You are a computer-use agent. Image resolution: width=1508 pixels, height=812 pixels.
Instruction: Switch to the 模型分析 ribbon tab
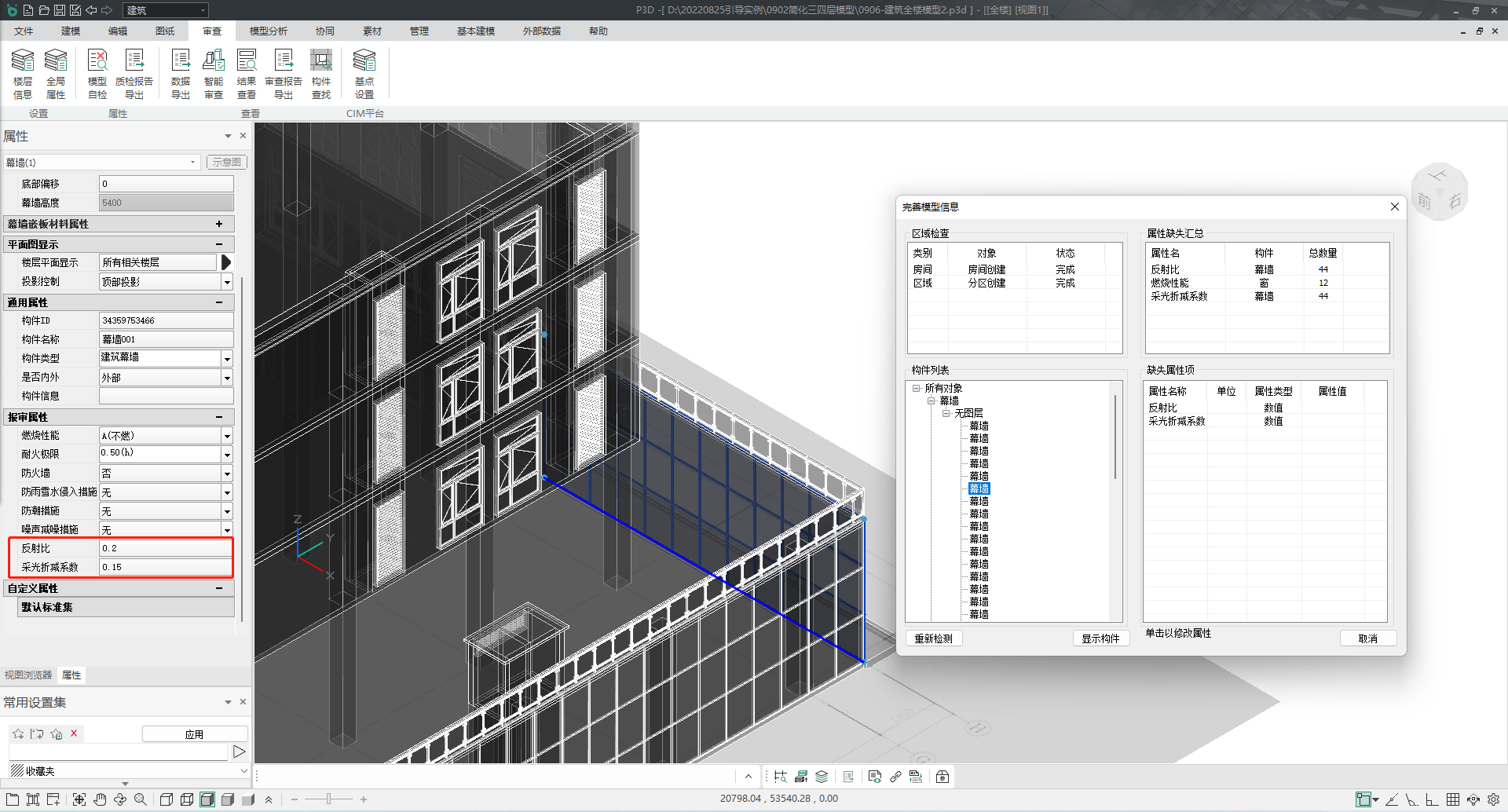click(x=268, y=31)
